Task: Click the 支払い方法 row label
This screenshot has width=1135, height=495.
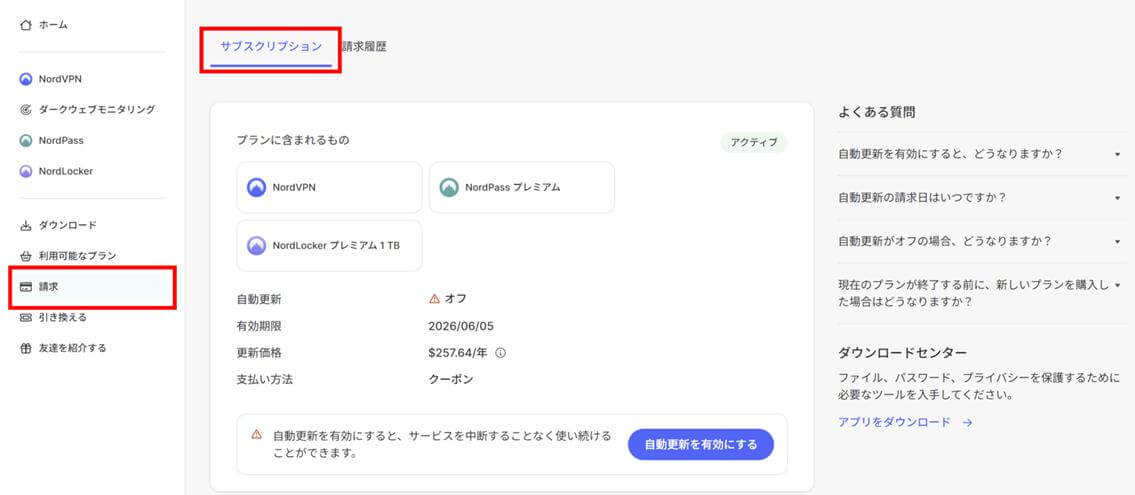Action: pos(265,379)
